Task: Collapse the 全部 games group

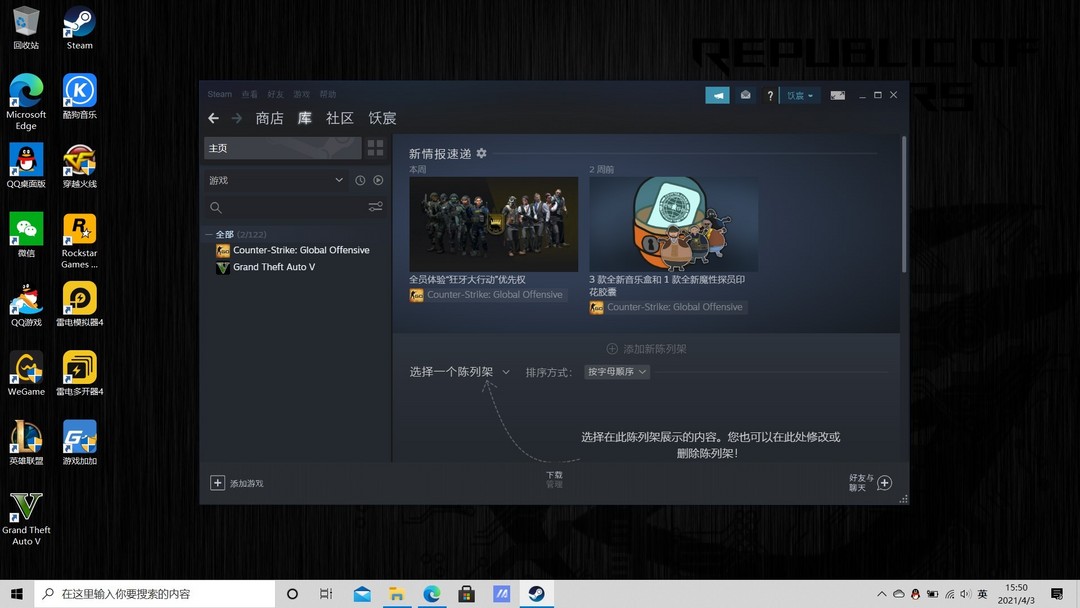Action: pyautogui.click(x=209, y=234)
